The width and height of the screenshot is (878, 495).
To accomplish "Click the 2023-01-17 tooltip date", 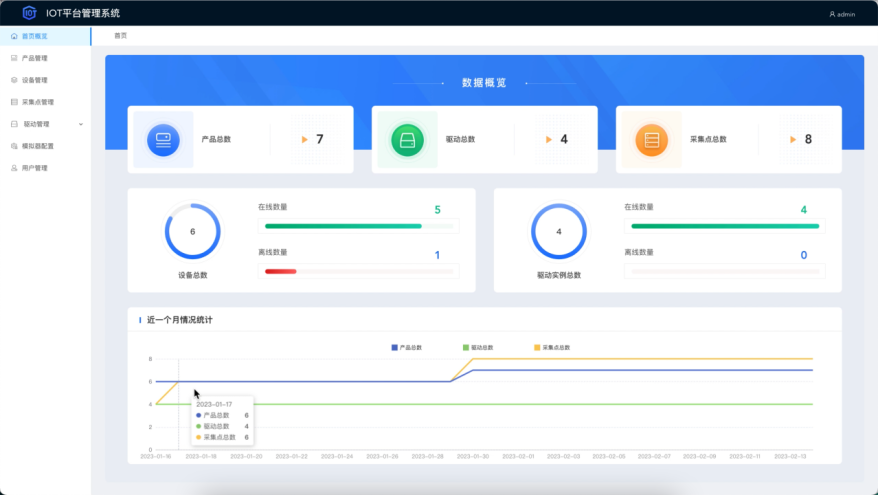I will coord(214,404).
